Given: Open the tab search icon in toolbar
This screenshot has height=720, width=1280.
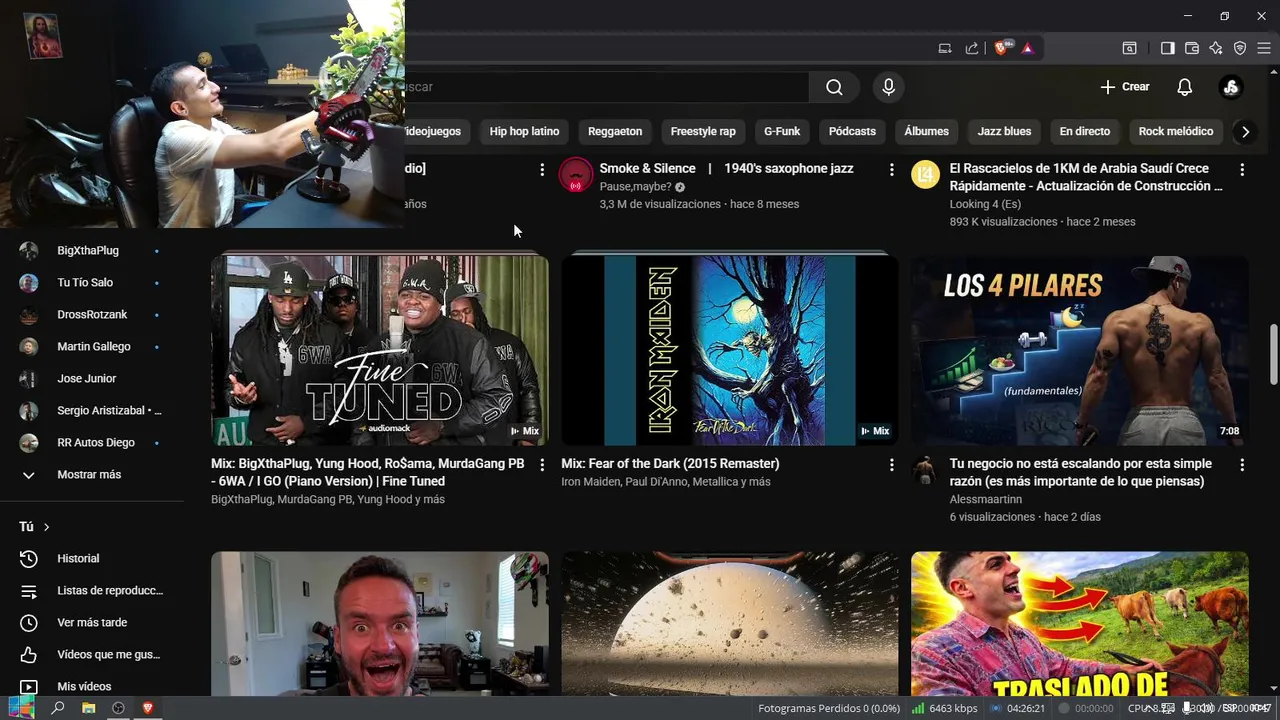Looking at the screenshot, I should [1129, 48].
